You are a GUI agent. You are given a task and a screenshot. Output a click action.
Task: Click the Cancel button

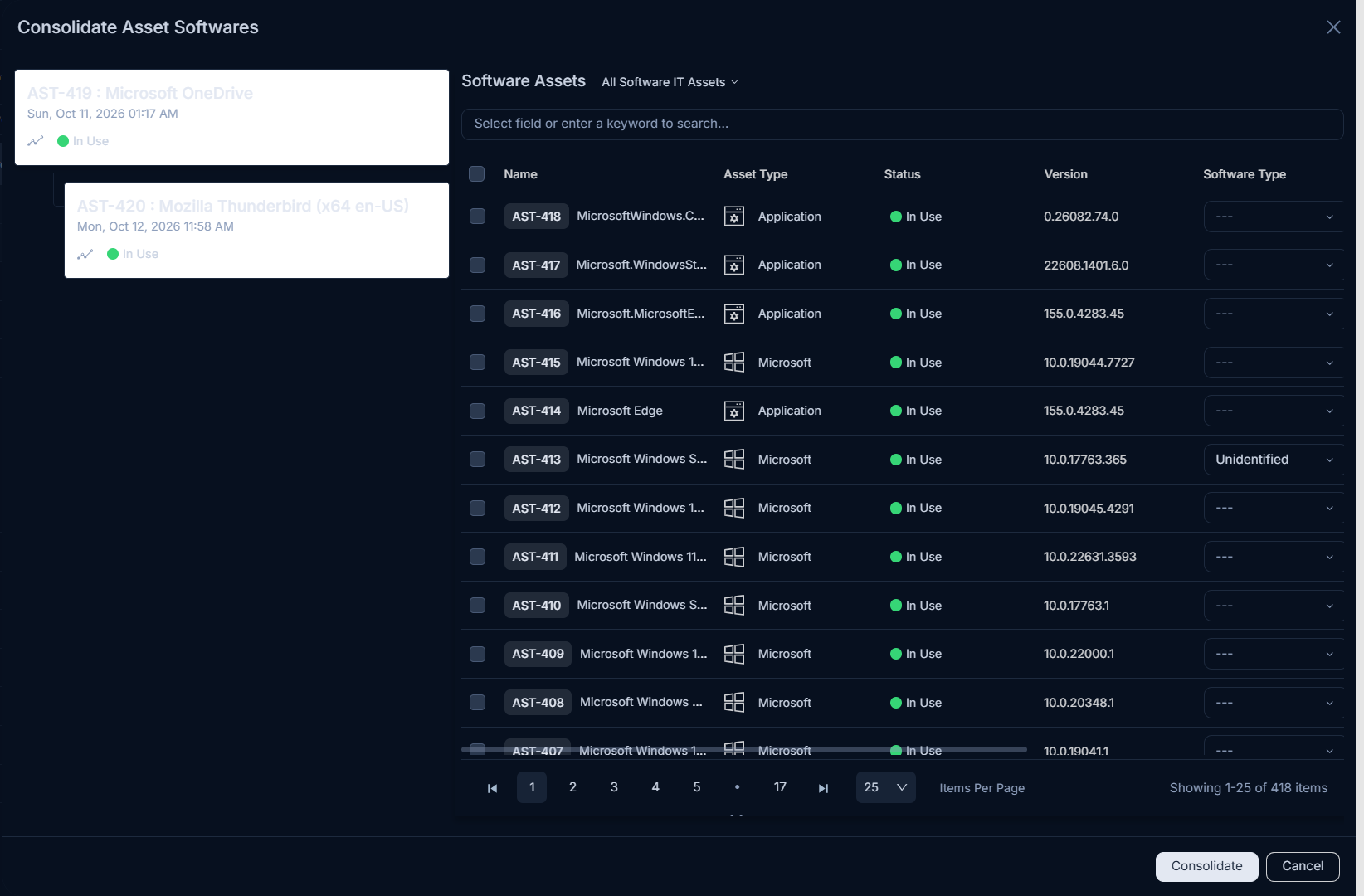(x=1303, y=866)
